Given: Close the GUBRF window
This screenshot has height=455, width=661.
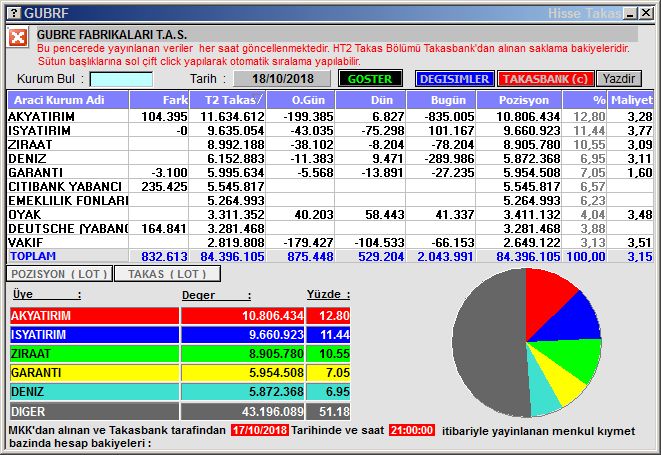Looking at the screenshot, I should click(646, 13).
